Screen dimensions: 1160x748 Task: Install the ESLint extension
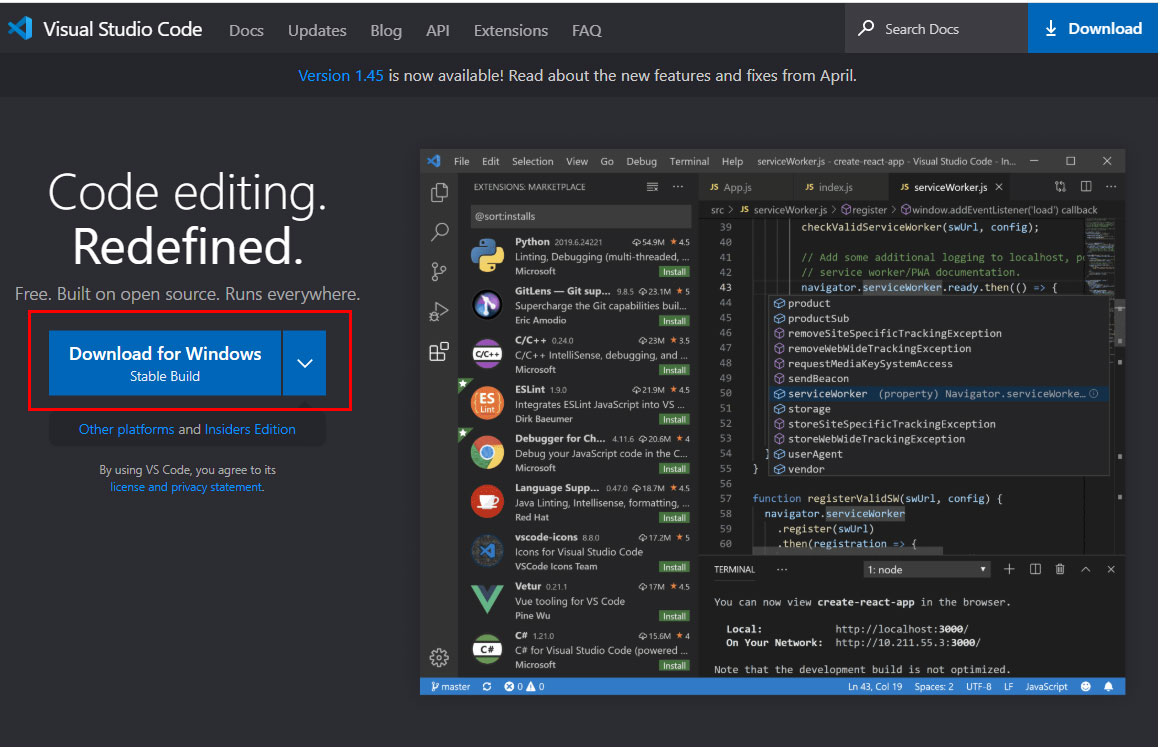674,420
